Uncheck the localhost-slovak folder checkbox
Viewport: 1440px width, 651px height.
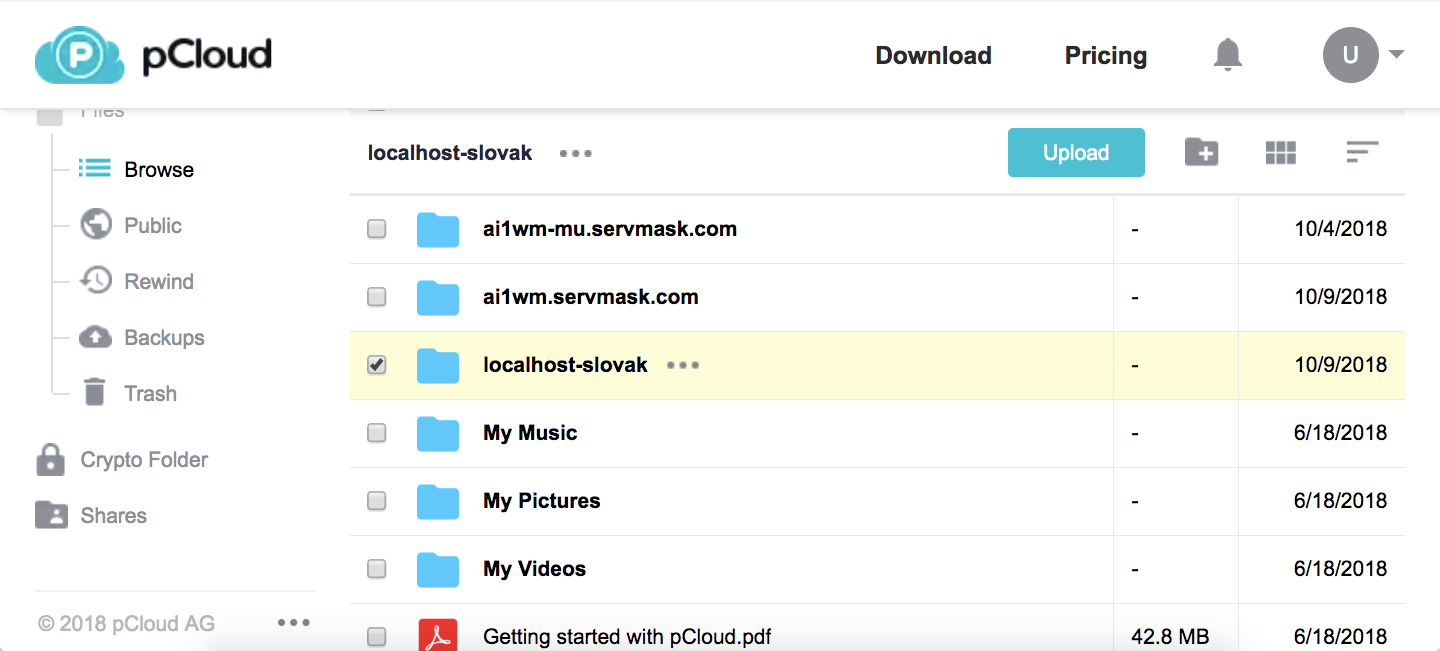click(377, 365)
